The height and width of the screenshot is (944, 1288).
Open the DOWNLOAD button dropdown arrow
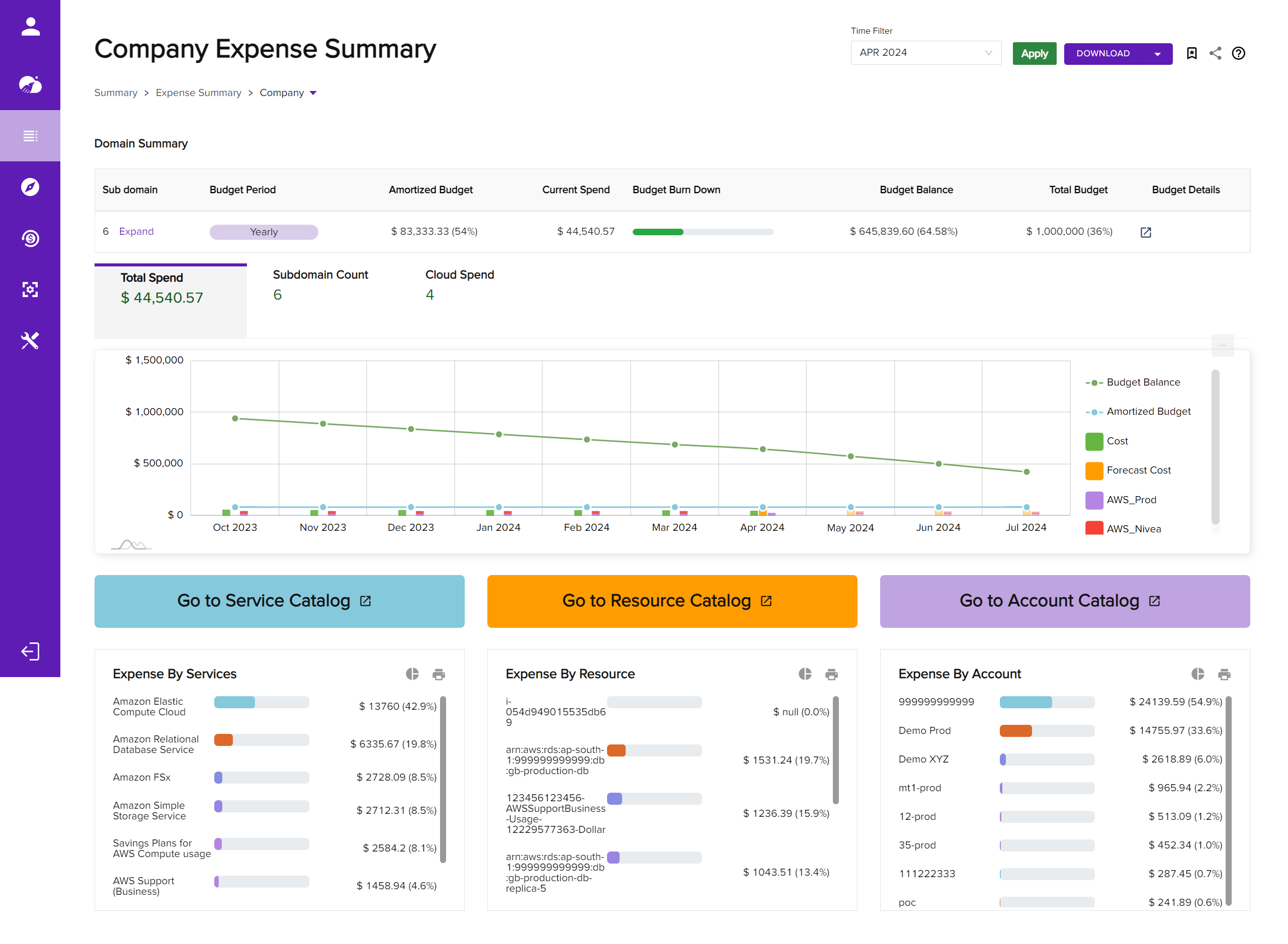1157,54
